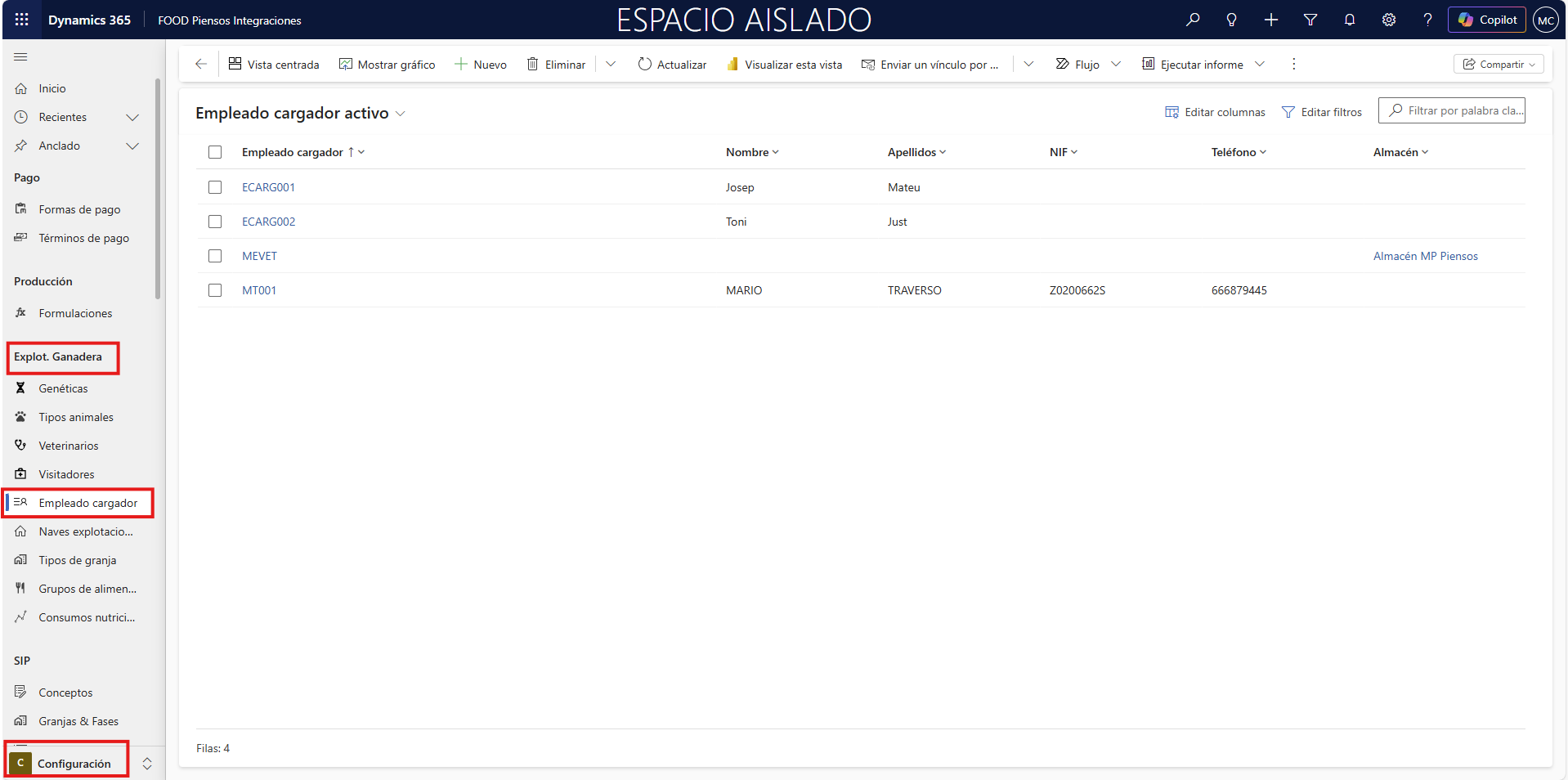
Task: Collapse the sidebar with hamburger icon
Action: 21,56
